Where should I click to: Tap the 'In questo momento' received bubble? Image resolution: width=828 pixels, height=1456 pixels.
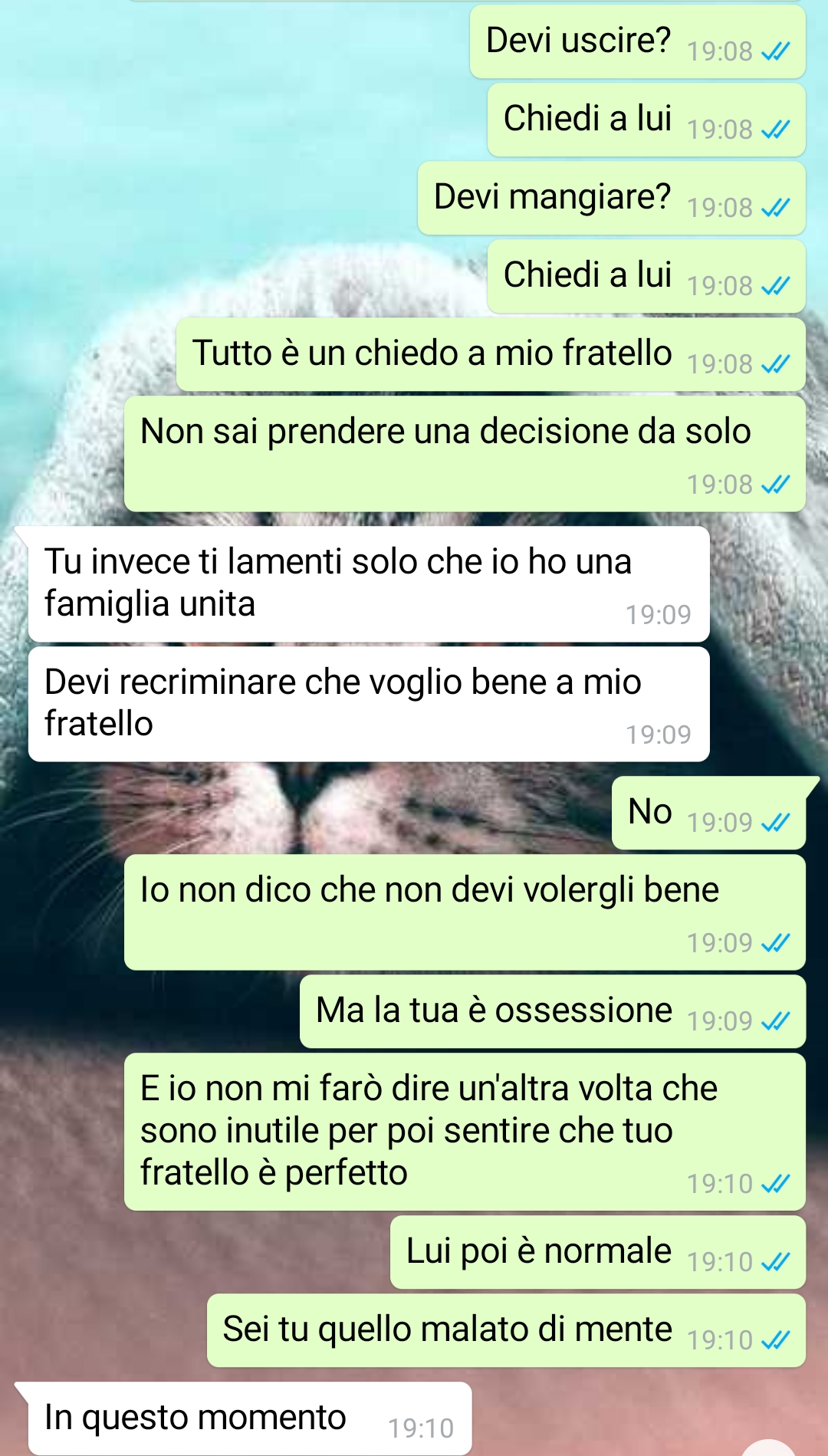(x=250, y=1418)
